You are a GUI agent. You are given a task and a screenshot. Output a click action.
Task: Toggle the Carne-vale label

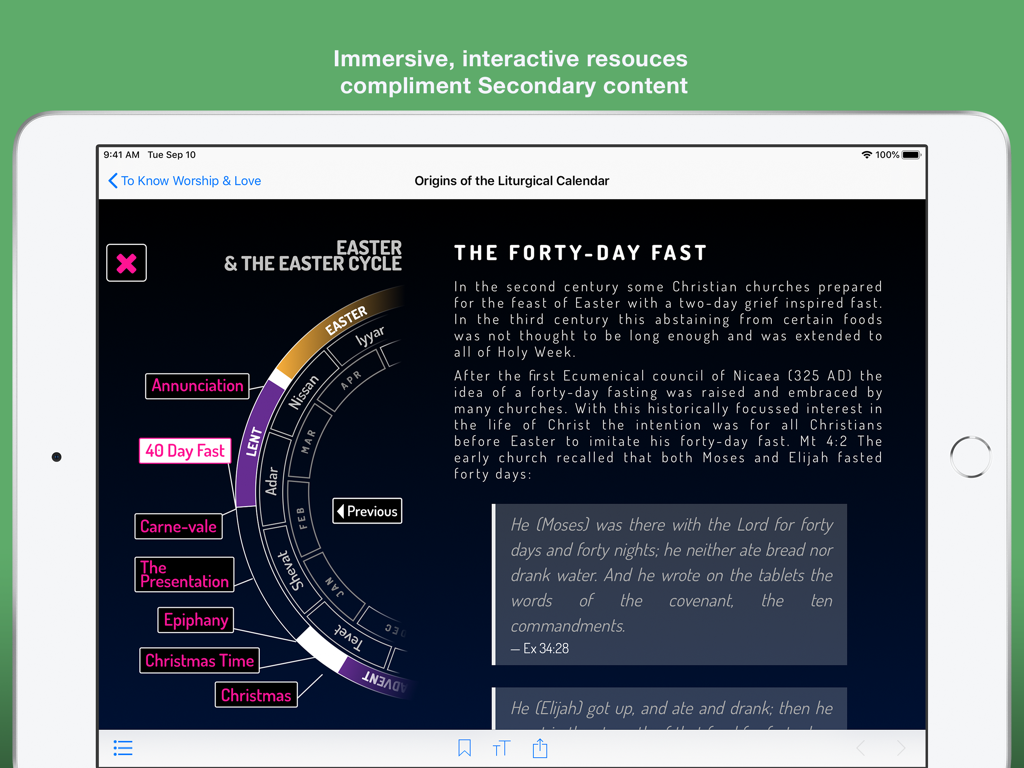178,526
